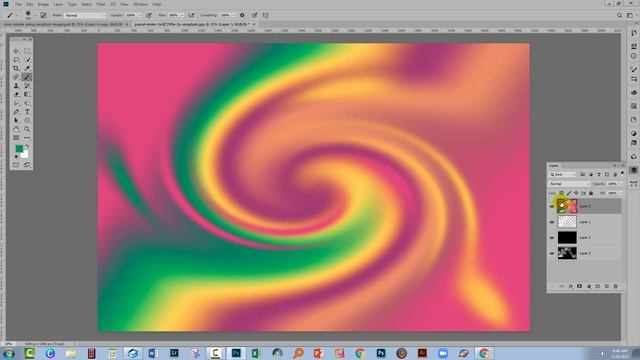Screen dimensions: 640x360
Task: Click the background white color swatch
Action: [24, 154]
